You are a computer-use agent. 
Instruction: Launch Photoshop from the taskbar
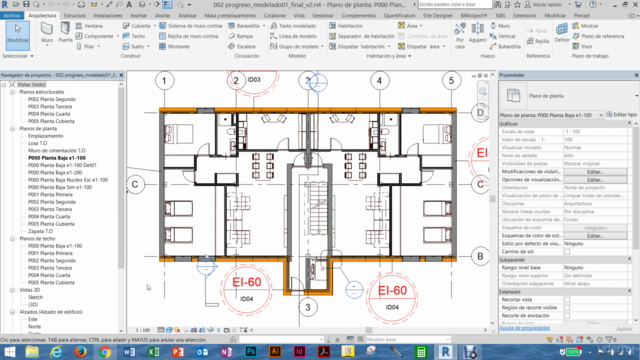[x=251, y=352]
